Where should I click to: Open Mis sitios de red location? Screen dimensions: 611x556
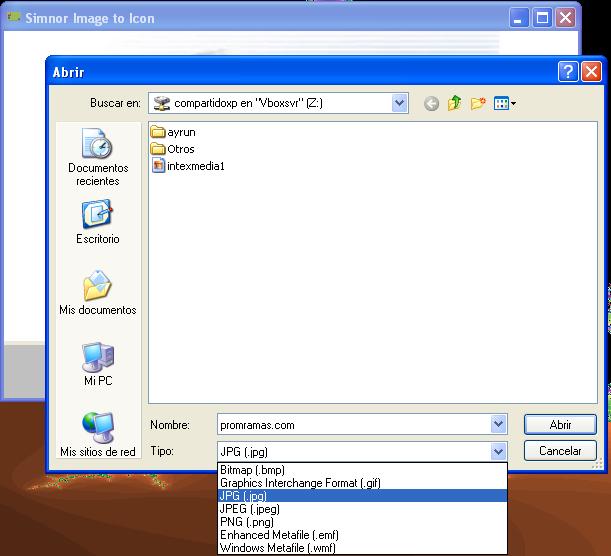coord(98,434)
